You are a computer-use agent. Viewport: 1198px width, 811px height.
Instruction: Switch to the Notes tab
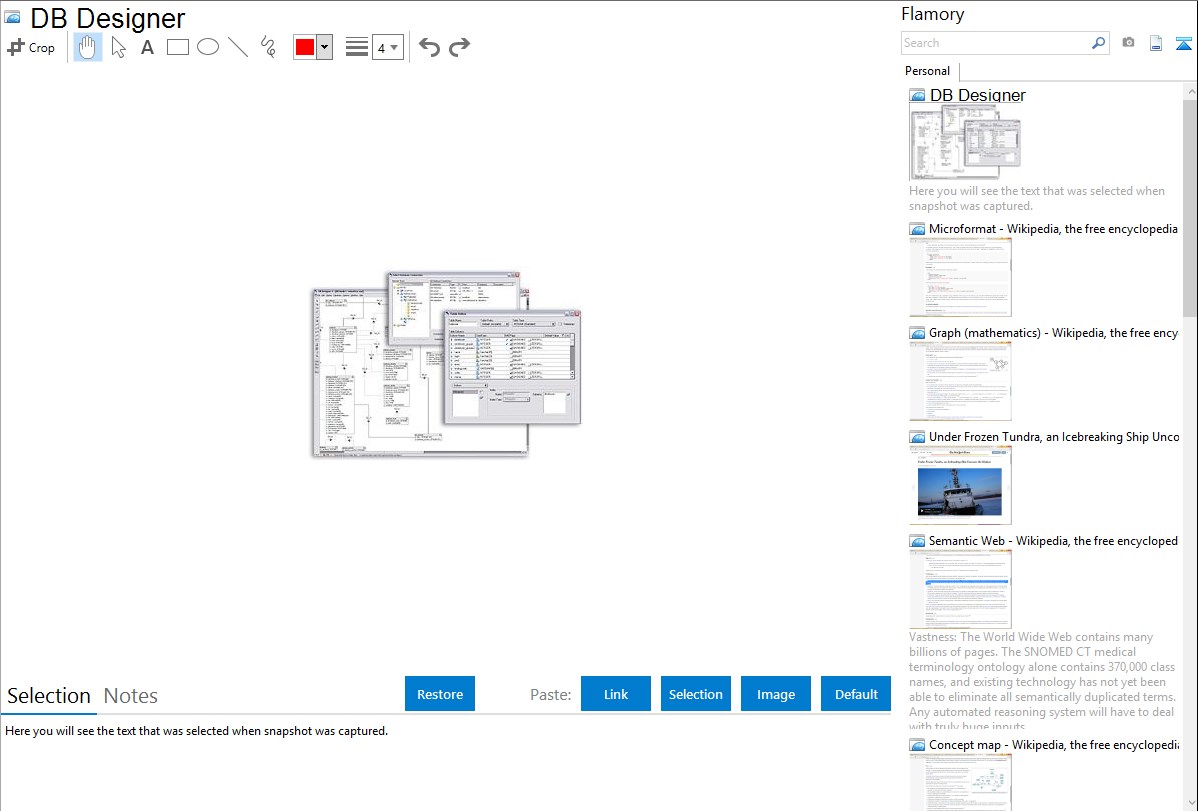(x=131, y=696)
